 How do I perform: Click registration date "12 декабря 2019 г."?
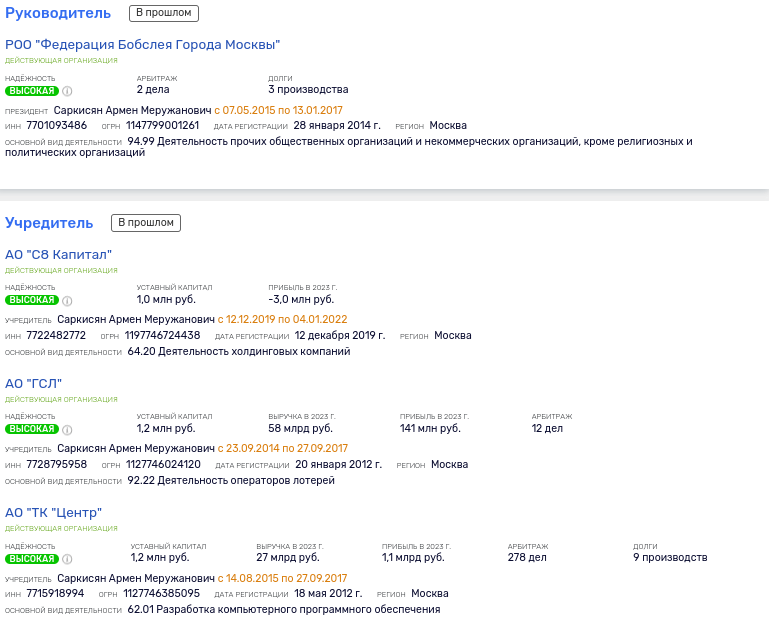pos(340,336)
